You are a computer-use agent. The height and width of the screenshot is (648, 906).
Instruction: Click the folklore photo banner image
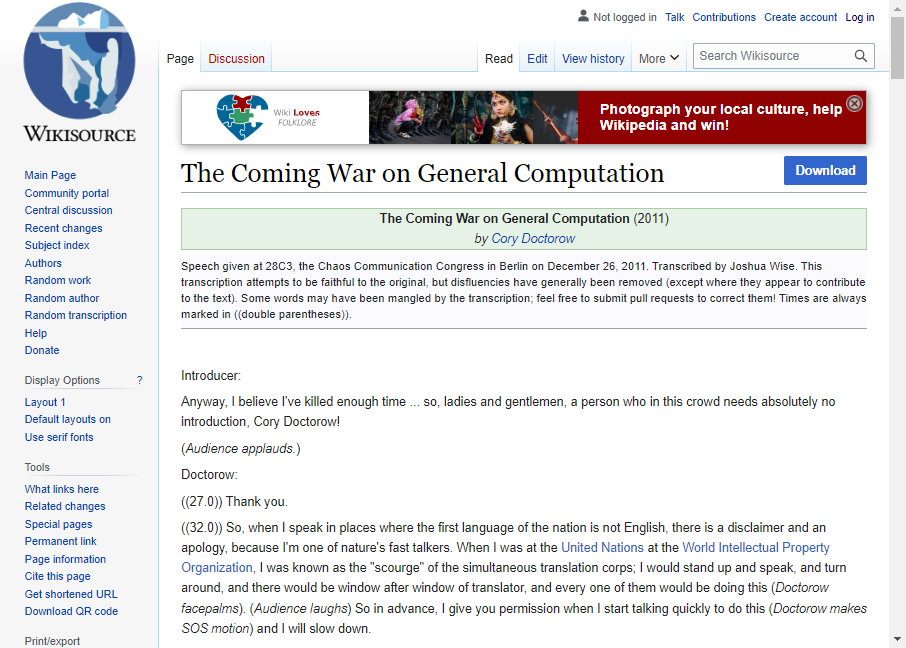click(473, 117)
